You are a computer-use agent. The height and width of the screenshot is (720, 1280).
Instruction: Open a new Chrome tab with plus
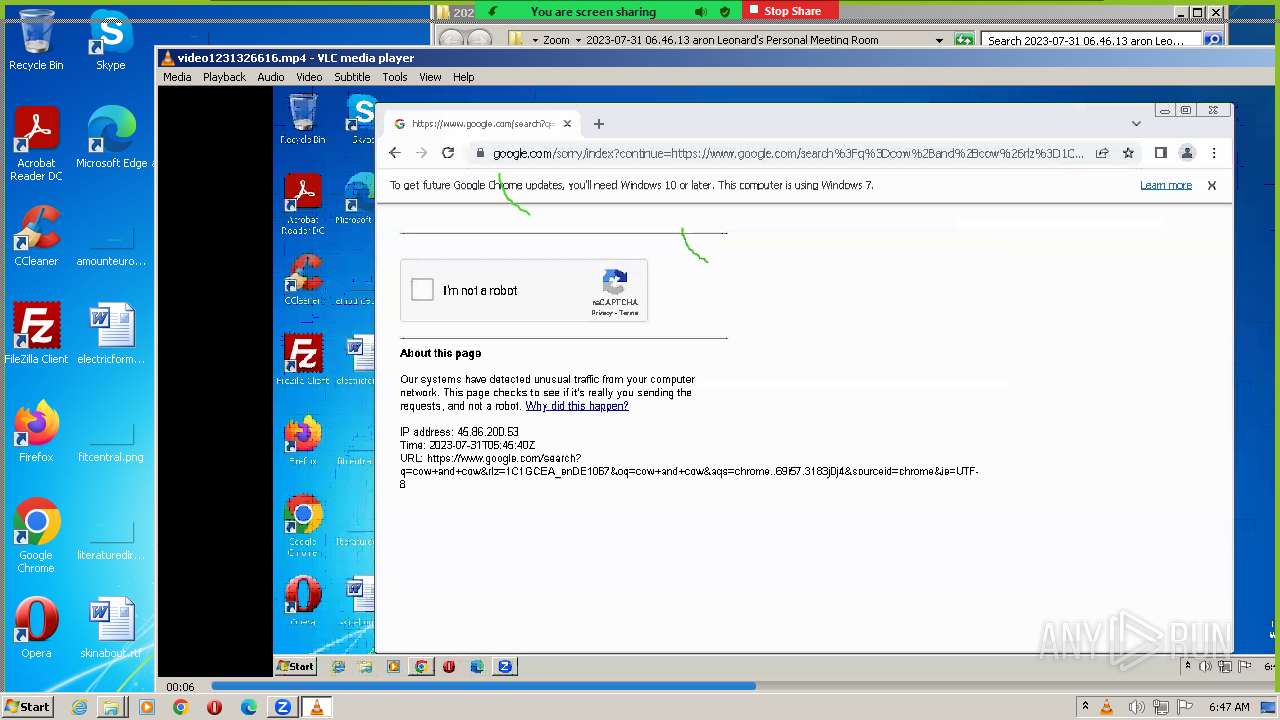click(x=598, y=124)
